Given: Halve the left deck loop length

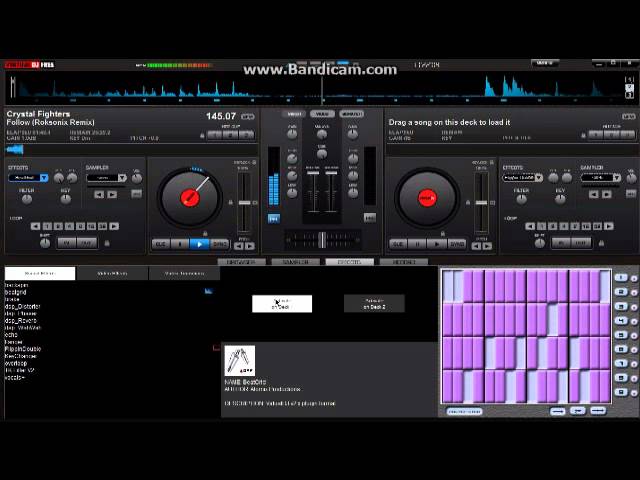Looking at the screenshot, I should click(x=36, y=226).
